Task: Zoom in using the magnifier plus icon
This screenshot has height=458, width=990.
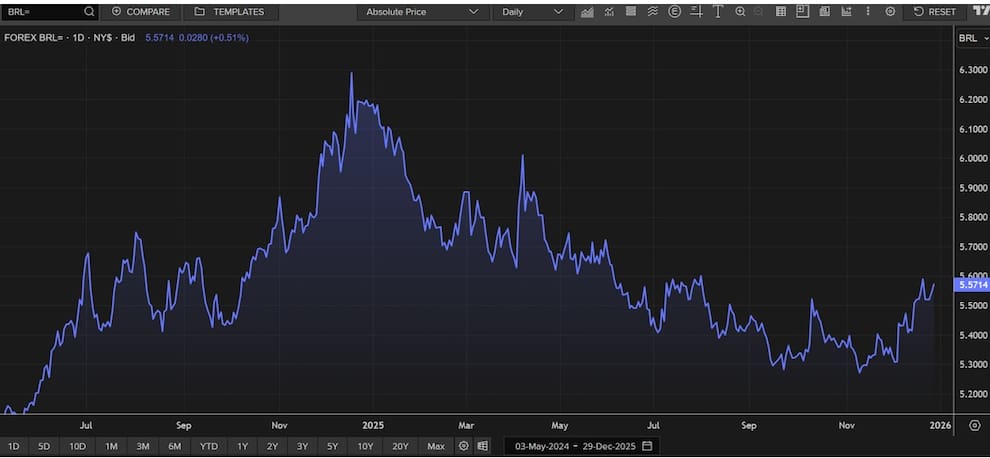Action: [740, 12]
